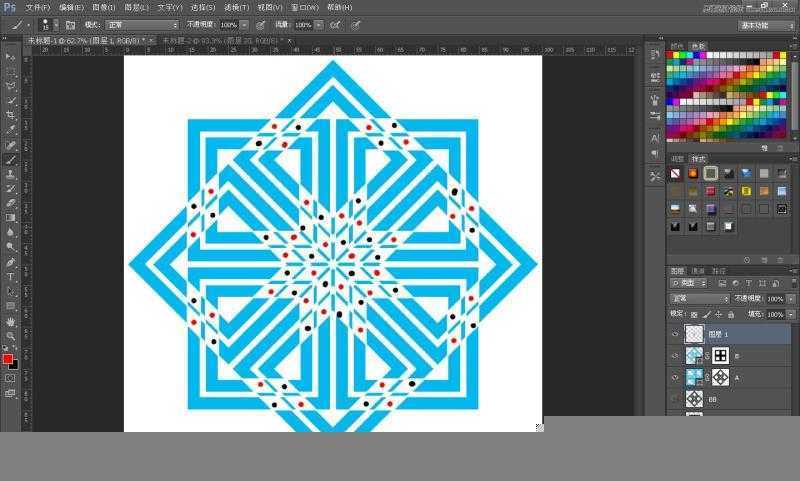The width and height of the screenshot is (800, 481).
Task: Select the Rectangular Marquee tool
Action: tap(10, 71)
